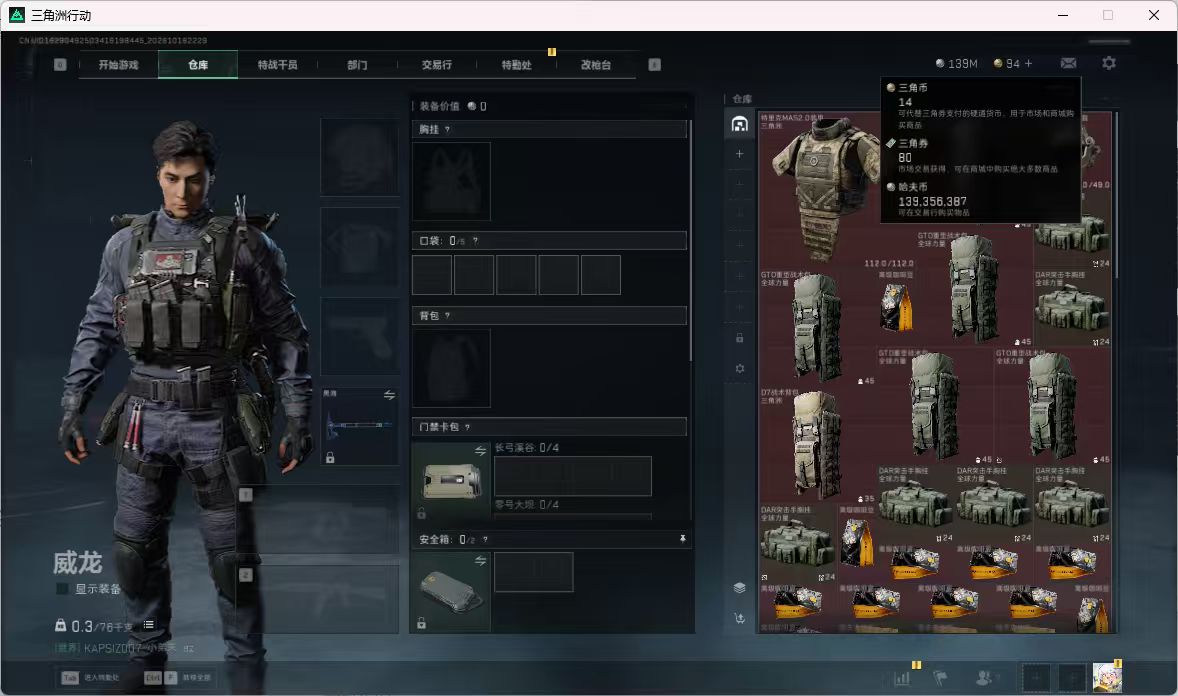Switch to the 改枪台 tab
This screenshot has height=696, width=1178.
click(x=596, y=65)
